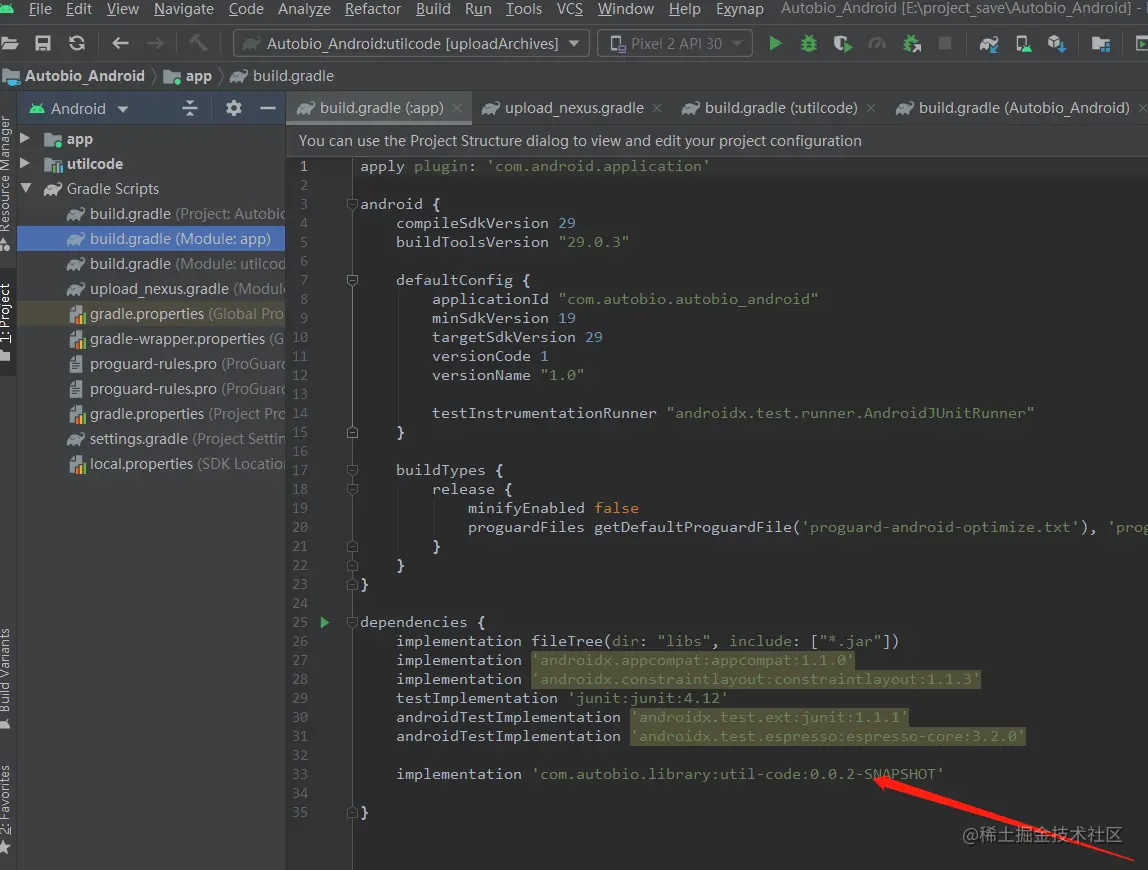This screenshot has width=1148, height=870.
Task: Open the Exynap menu
Action: [x=739, y=9]
